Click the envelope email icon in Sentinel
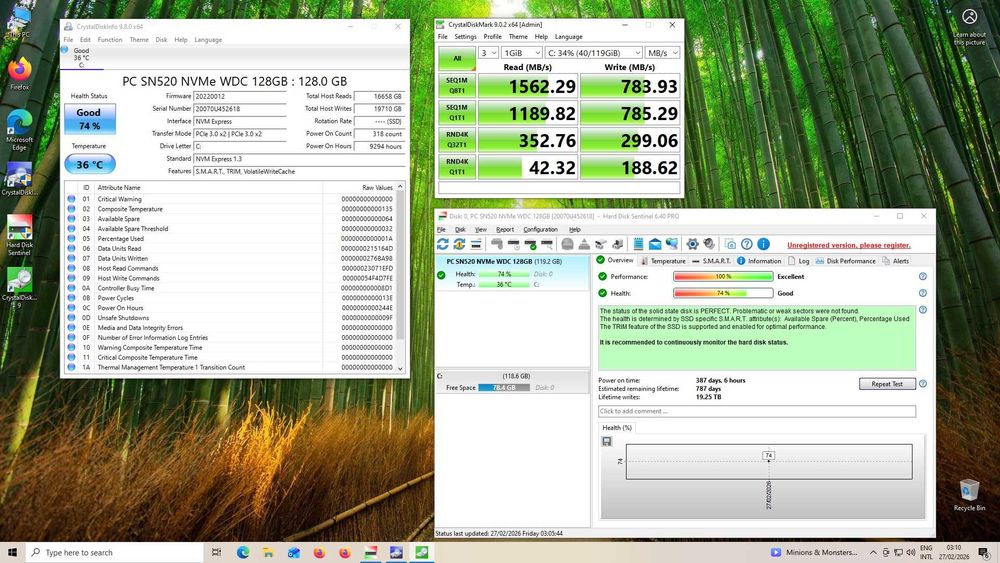Image resolution: width=1000 pixels, height=563 pixels. coord(655,244)
